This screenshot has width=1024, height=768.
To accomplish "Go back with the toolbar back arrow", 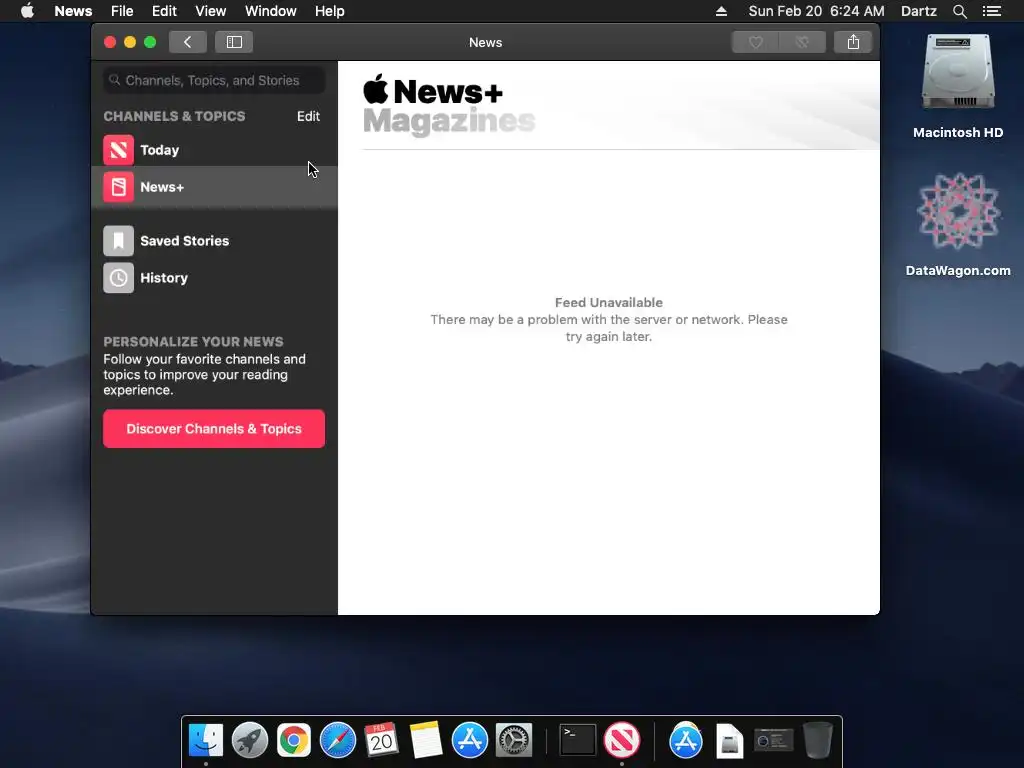I will (x=187, y=42).
